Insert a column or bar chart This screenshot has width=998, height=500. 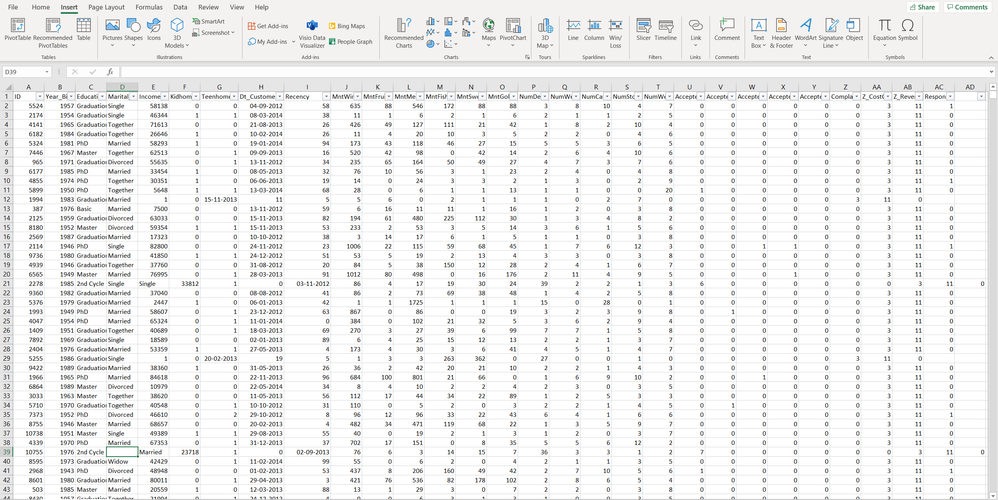coord(433,22)
